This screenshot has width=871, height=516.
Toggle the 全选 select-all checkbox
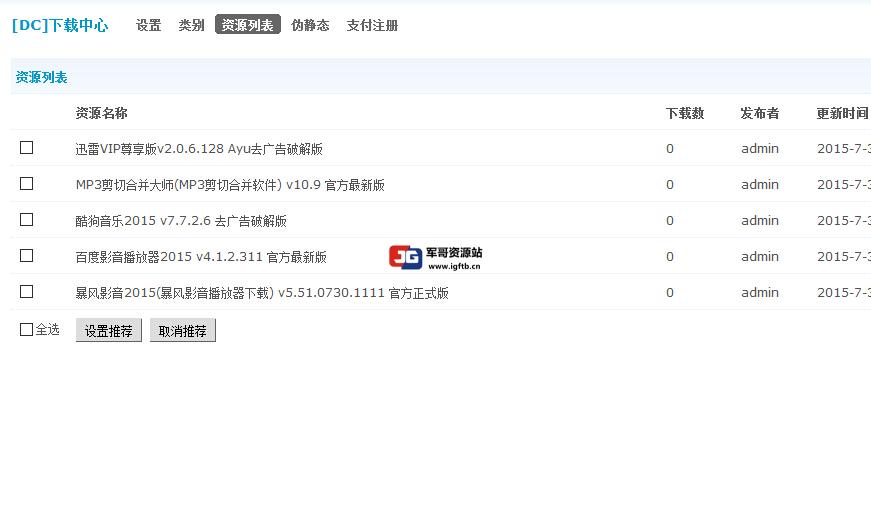26,330
